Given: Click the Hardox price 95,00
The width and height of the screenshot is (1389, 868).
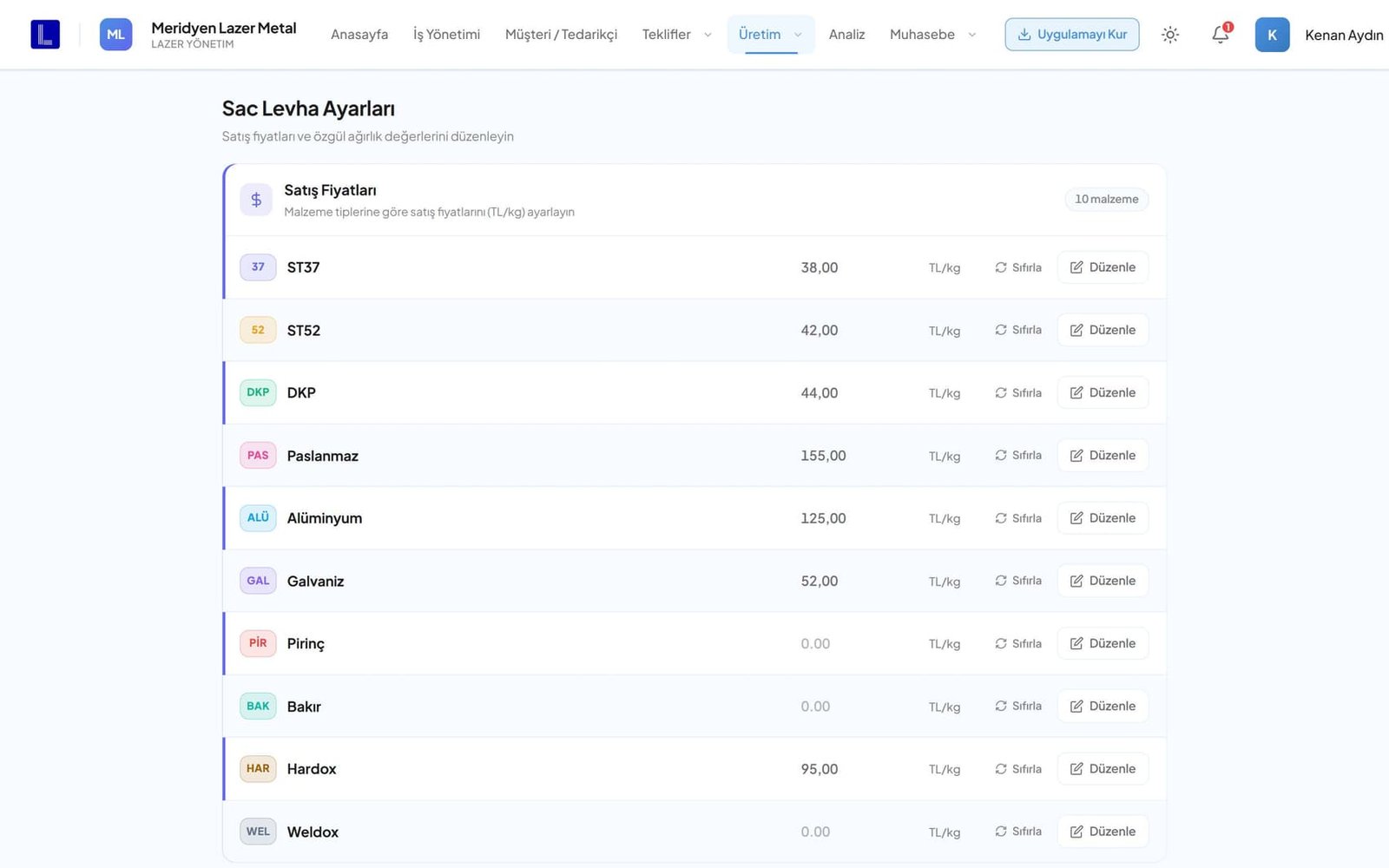Looking at the screenshot, I should (x=820, y=769).
